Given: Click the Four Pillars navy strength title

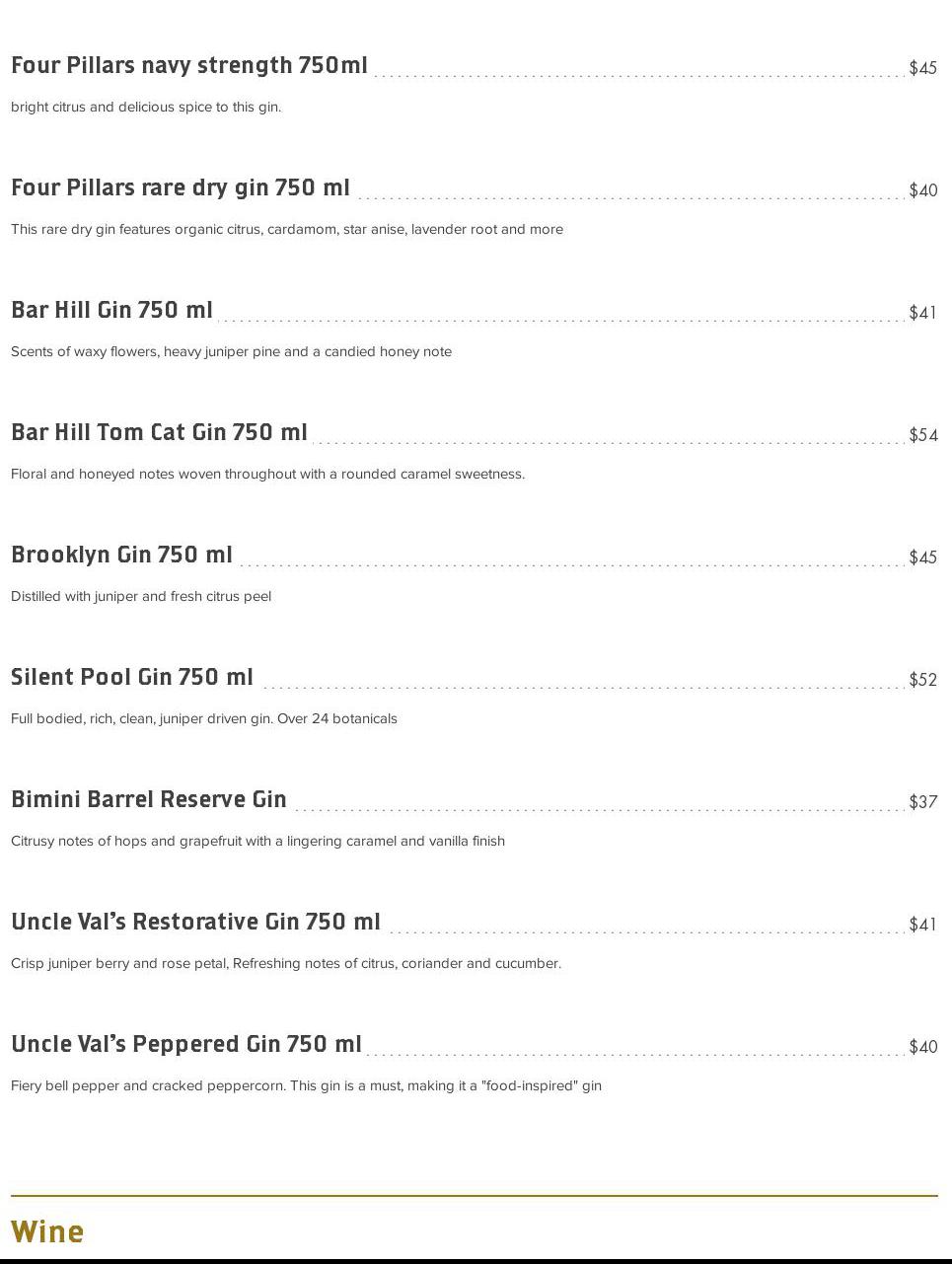Looking at the screenshot, I should 188,66.
